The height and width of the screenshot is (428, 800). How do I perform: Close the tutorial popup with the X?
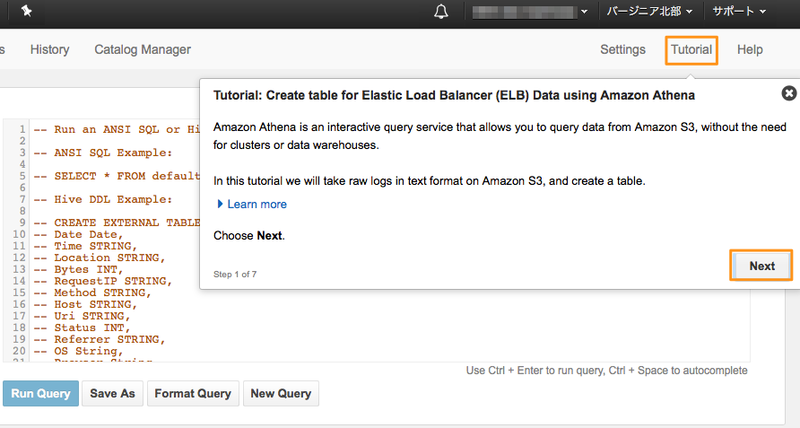(x=789, y=93)
